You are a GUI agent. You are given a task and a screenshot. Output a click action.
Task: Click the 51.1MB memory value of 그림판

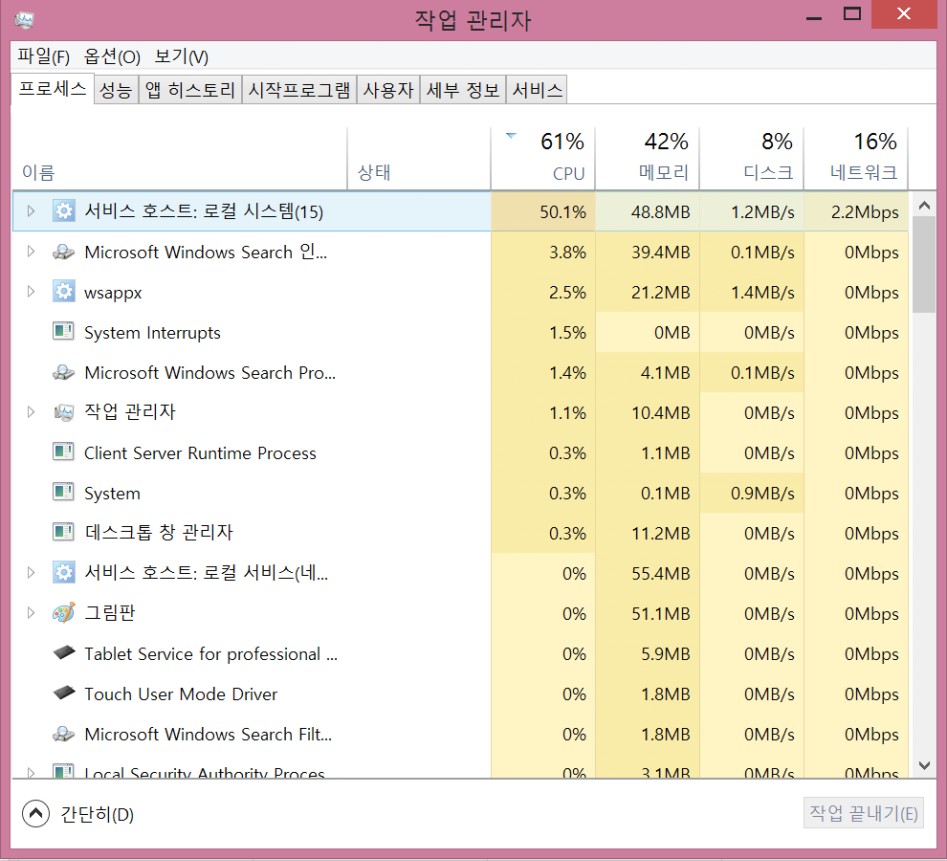(x=660, y=613)
